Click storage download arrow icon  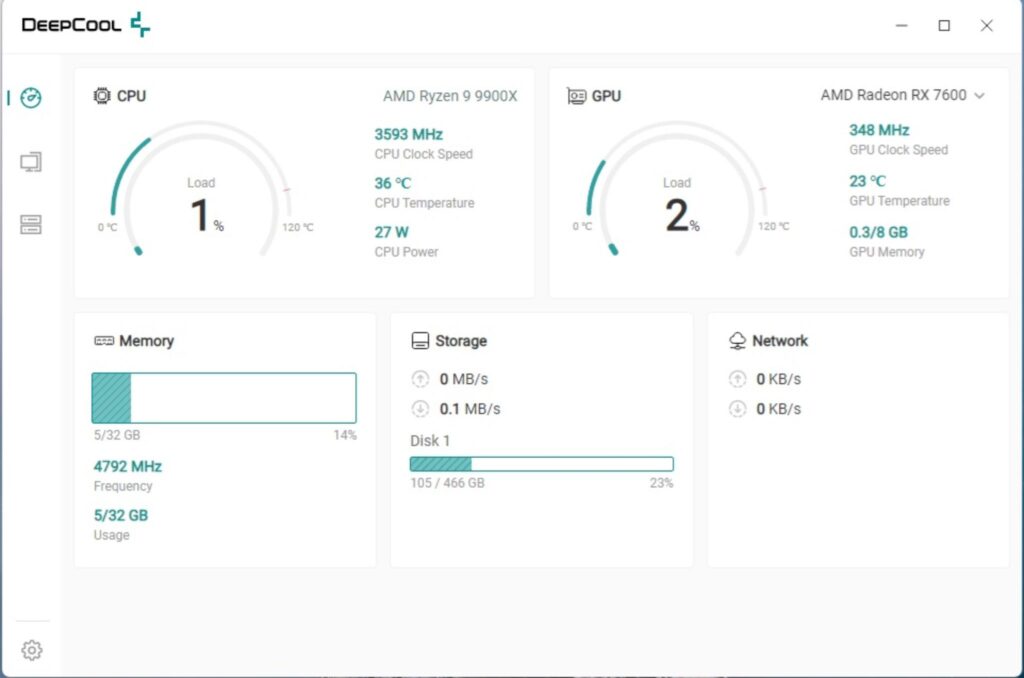420,409
